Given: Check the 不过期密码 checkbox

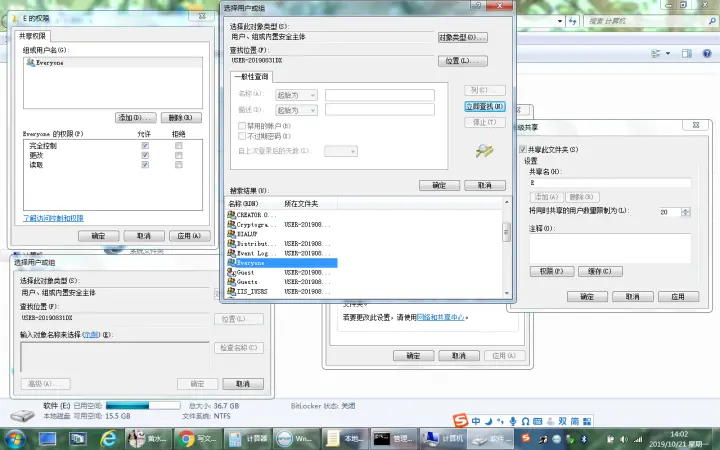Looking at the screenshot, I should [242, 136].
